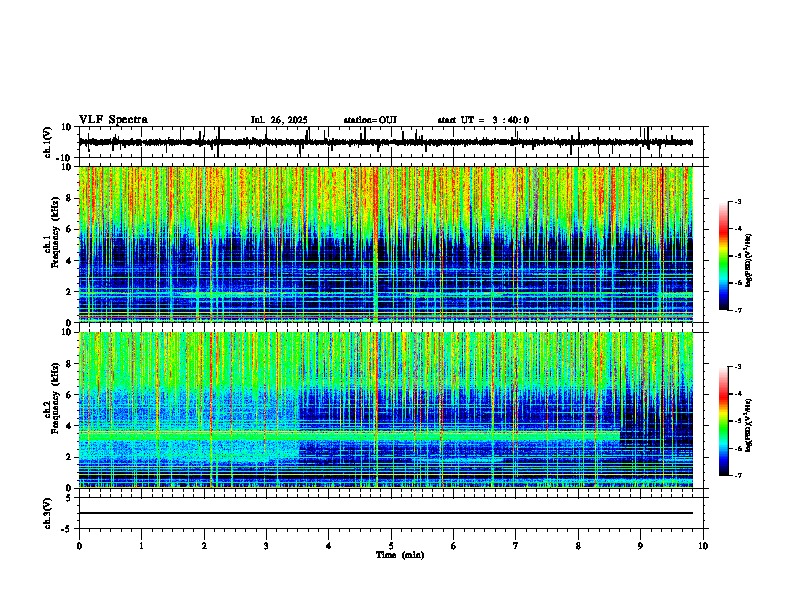The image size is (792, 612).
Task: Click the "ch.1(V)" axis label
Action: (48, 142)
